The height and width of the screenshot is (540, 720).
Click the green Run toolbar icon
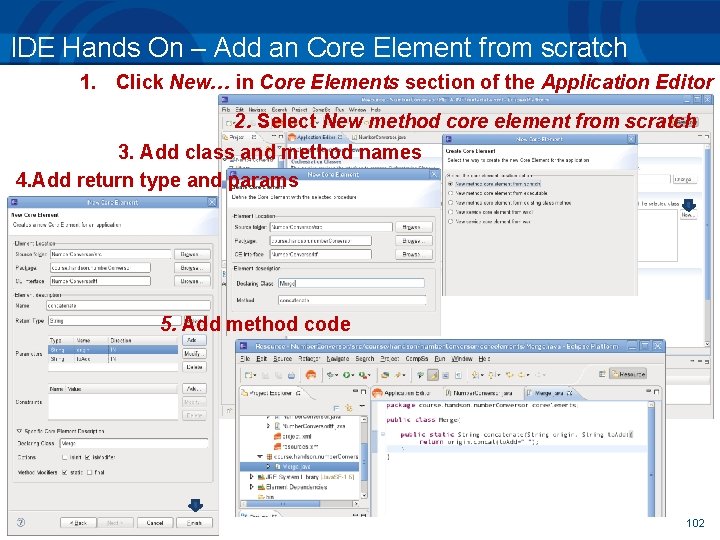[x=346, y=375]
